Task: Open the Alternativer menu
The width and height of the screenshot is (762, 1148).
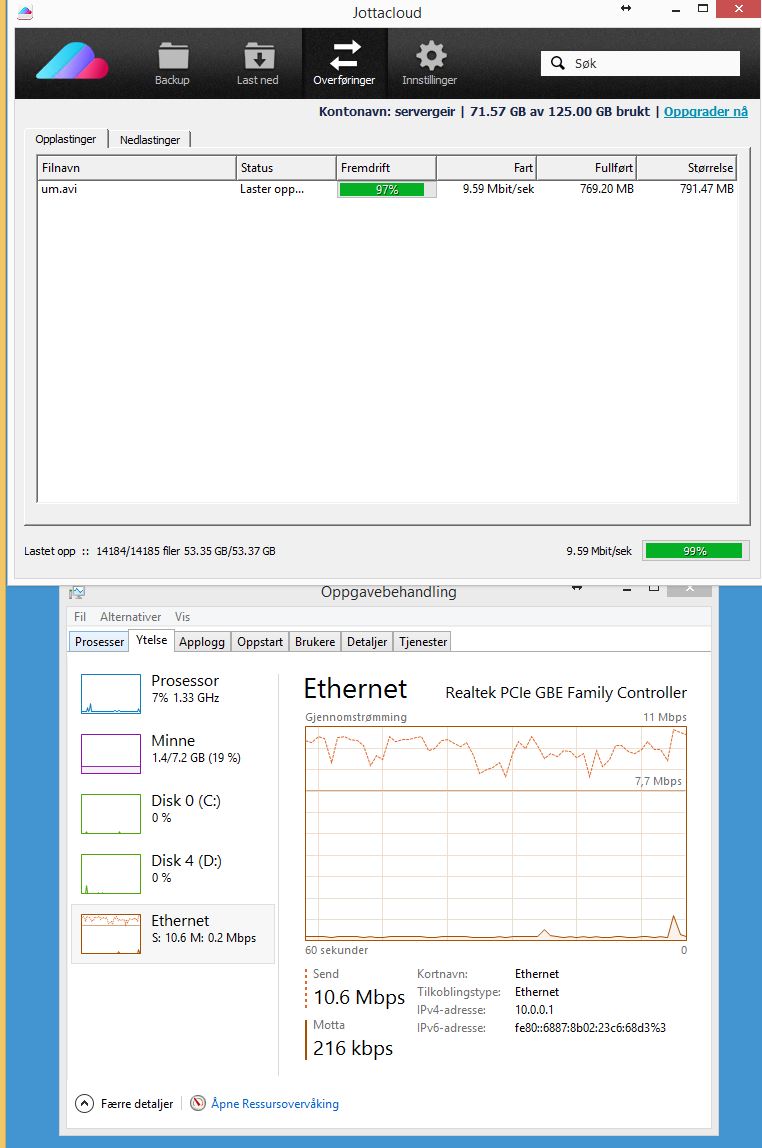Action: pyautogui.click(x=130, y=616)
